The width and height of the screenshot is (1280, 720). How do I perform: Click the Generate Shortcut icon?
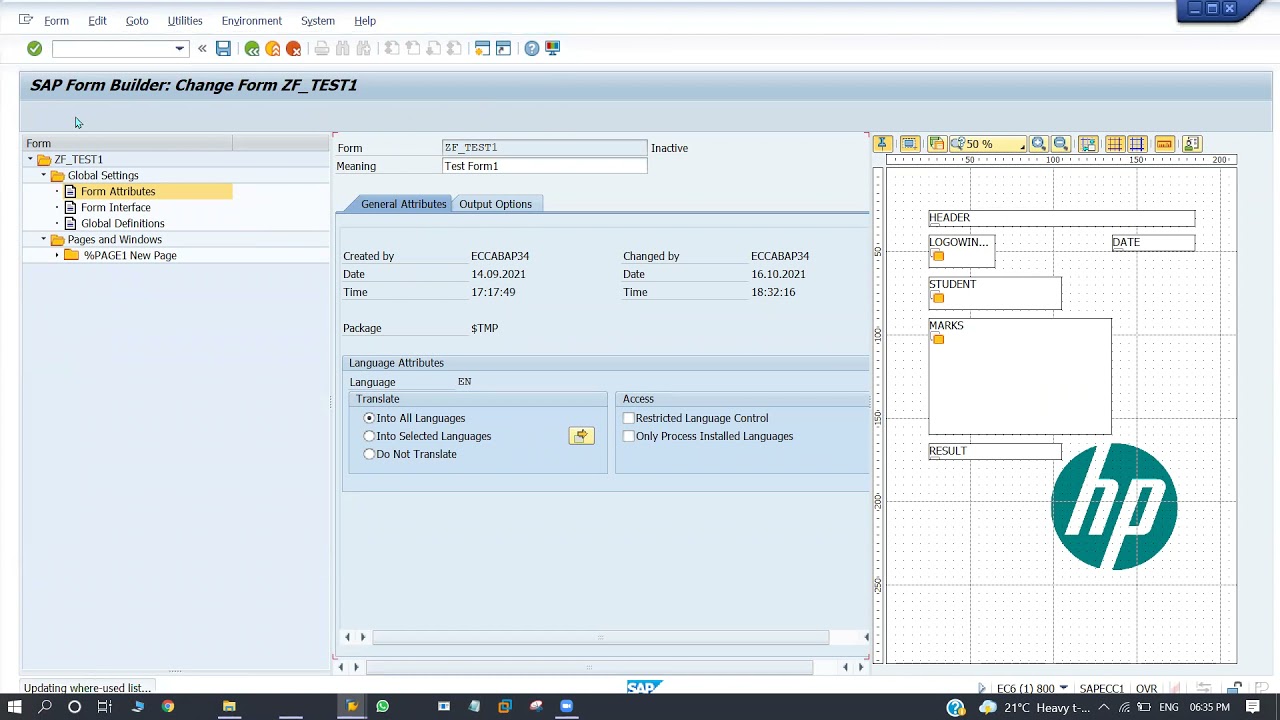point(503,48)
